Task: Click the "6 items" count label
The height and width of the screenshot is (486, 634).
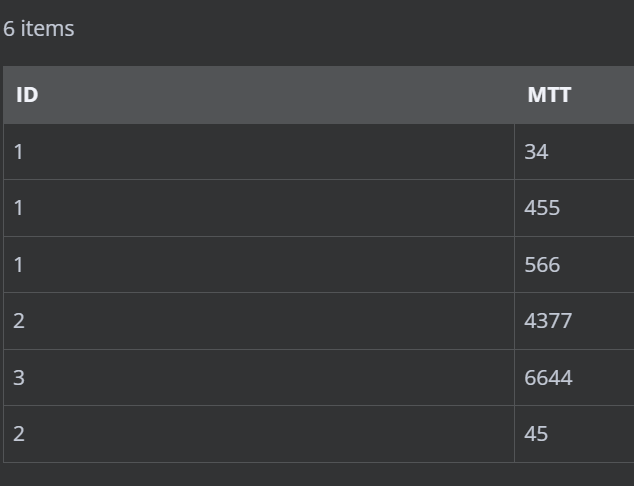Action: click(39, 29)
